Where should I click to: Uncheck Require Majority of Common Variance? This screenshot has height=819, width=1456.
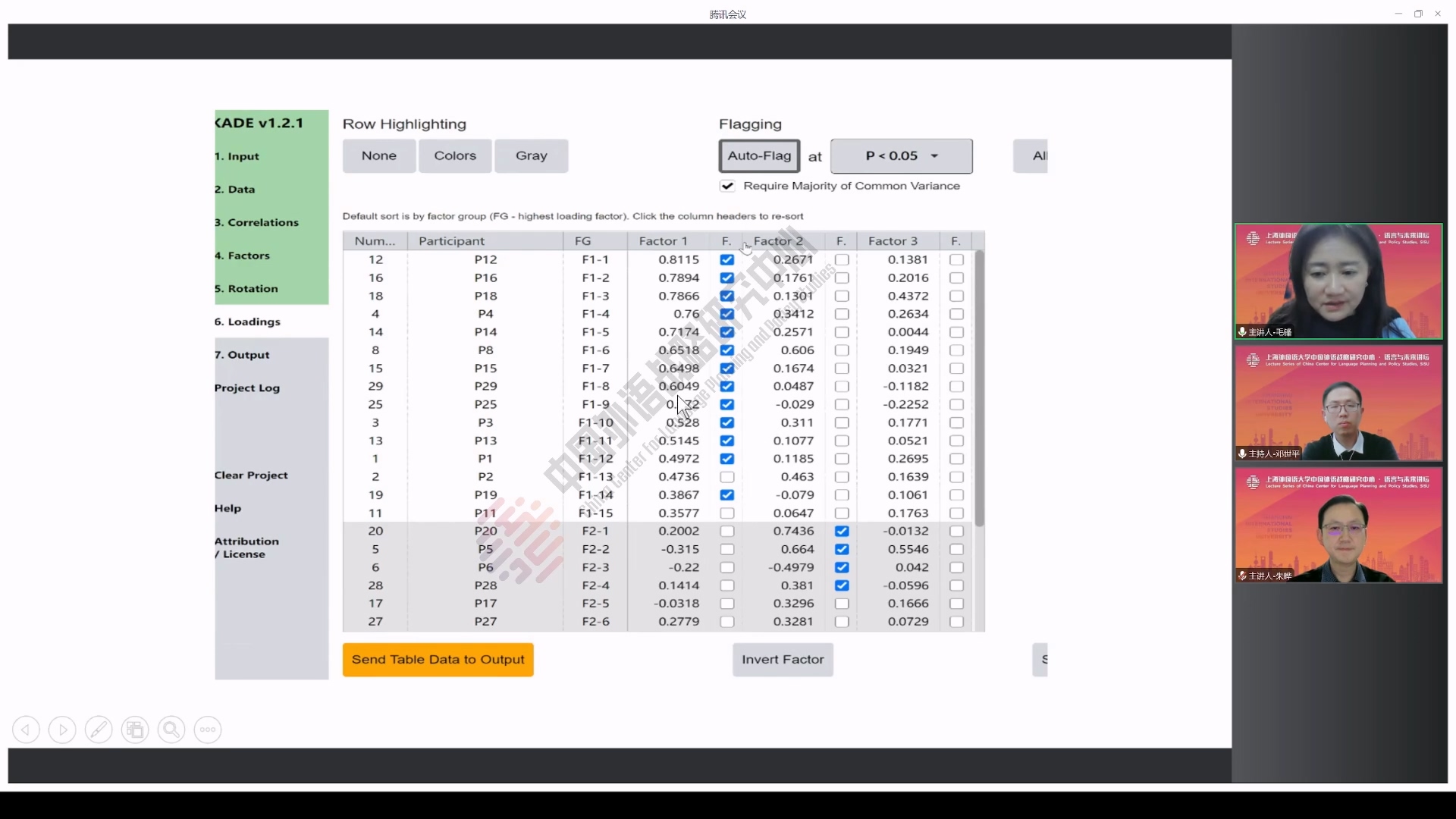pyautogui.click(x=727, y=186)
